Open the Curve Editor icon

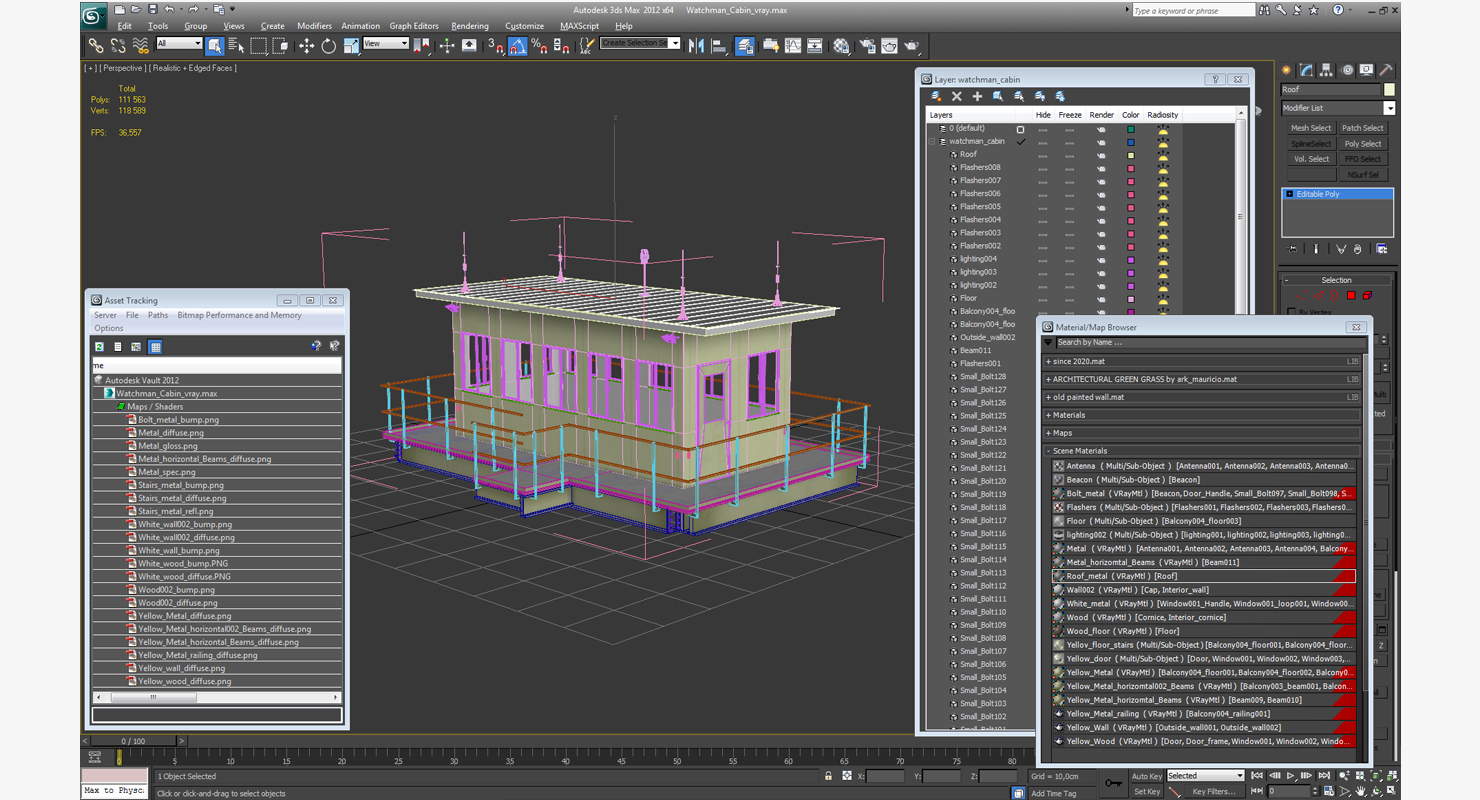tap(793, 45)
